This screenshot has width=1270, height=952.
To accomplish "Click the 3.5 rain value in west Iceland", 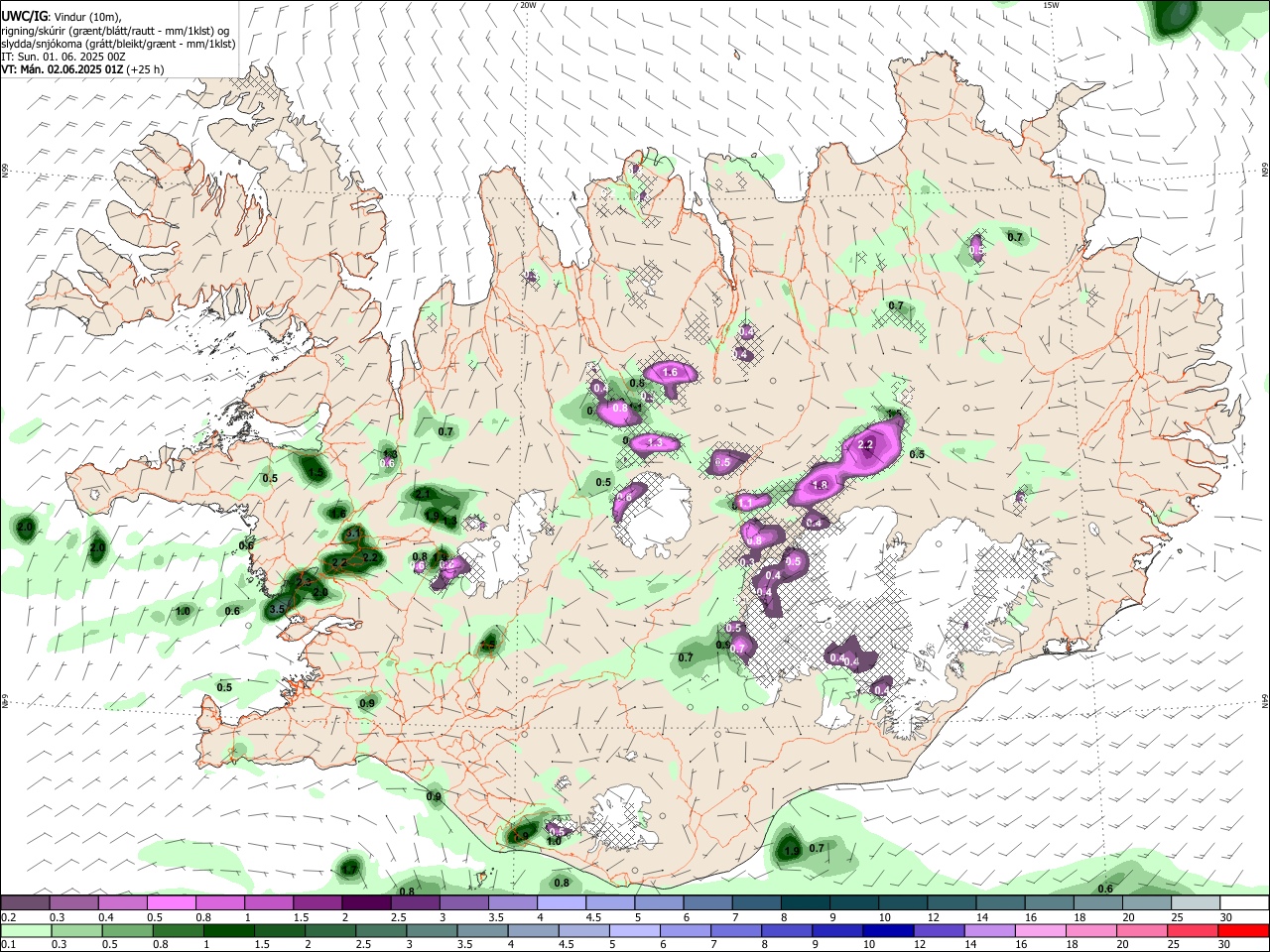I will click(277, 608).
